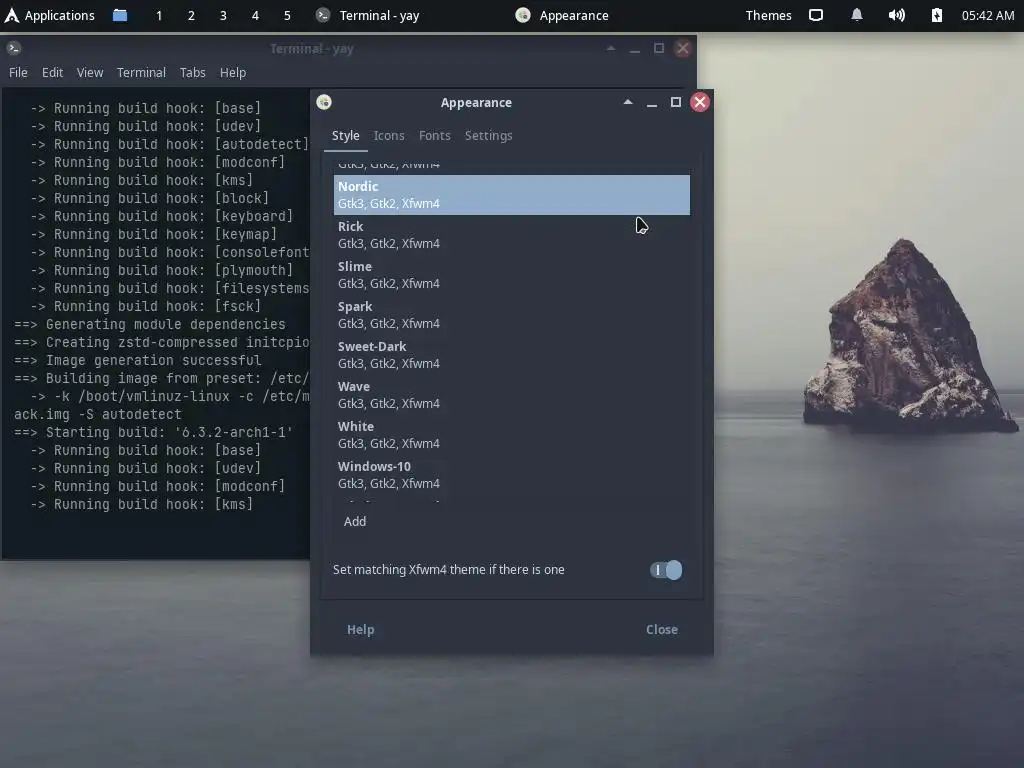
Task: Click Appearance icon in taskbar
Action: pyautogui.click(x=522, y=15)
